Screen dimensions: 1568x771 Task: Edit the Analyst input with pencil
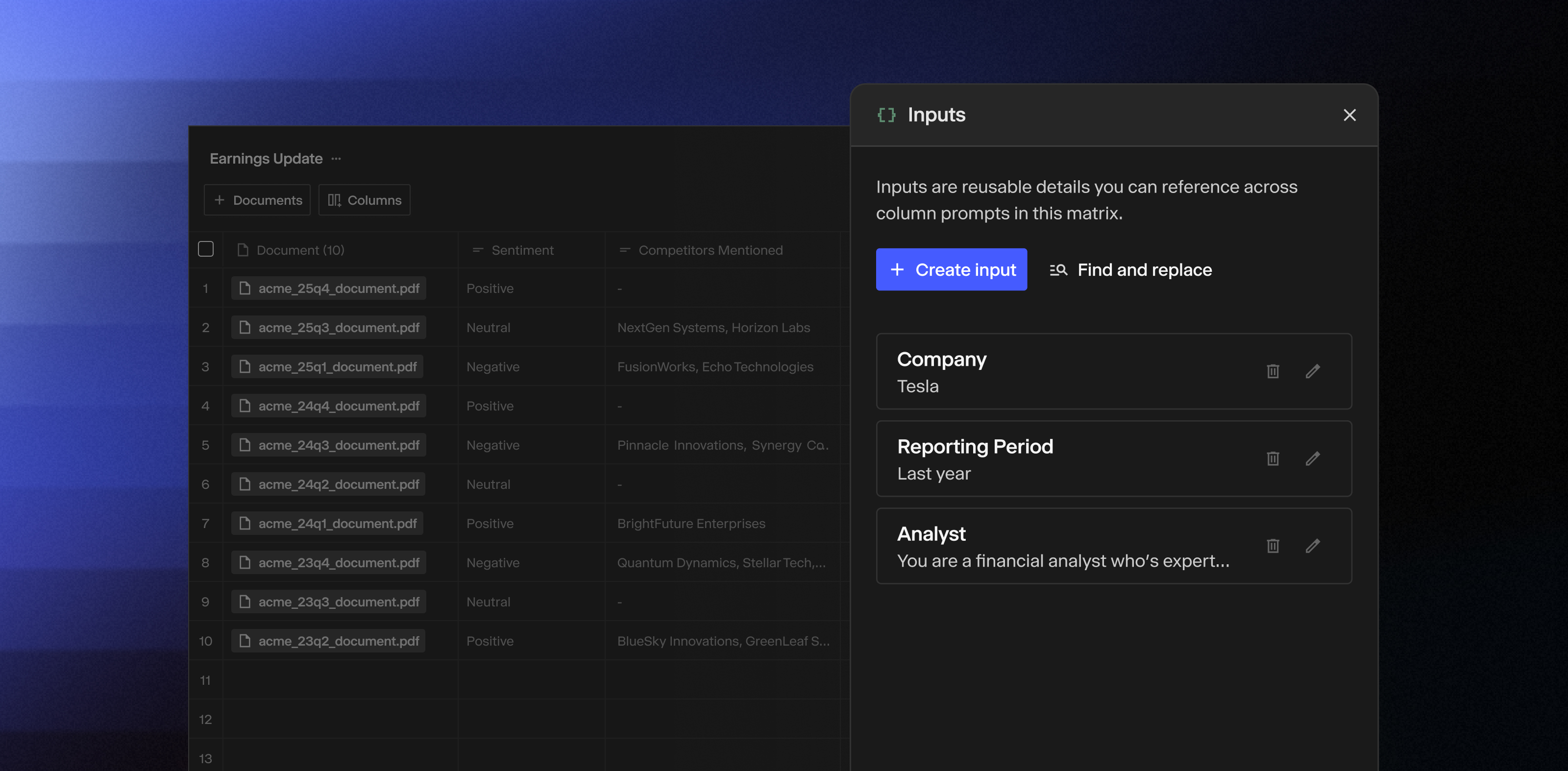coord(1312,546)
